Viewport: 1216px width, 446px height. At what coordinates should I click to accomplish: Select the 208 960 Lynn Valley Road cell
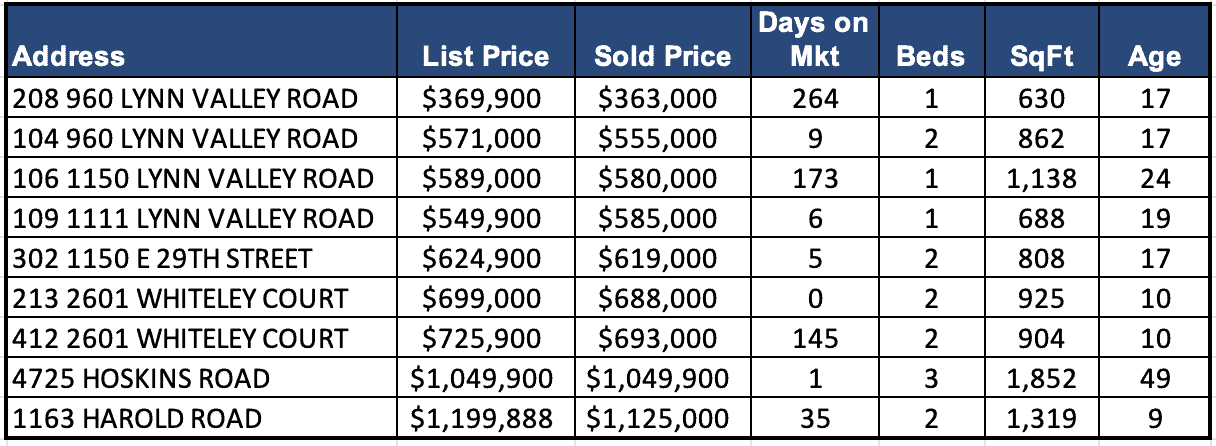click(x=184, y=99)
